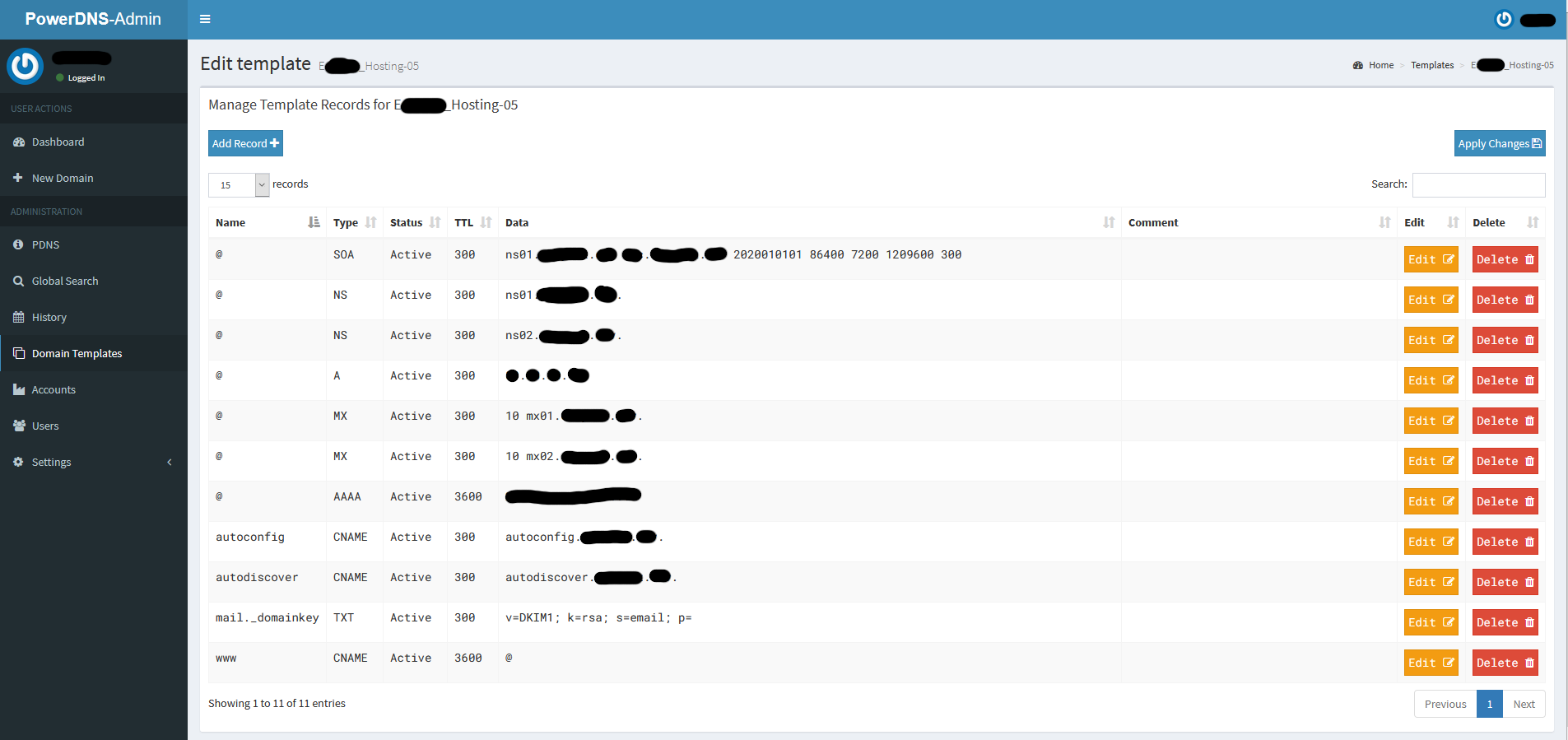Click the PowerDNS user avatar logo in sidebar
This screenshot has width=1568, height=740.
tap(26, 66)
